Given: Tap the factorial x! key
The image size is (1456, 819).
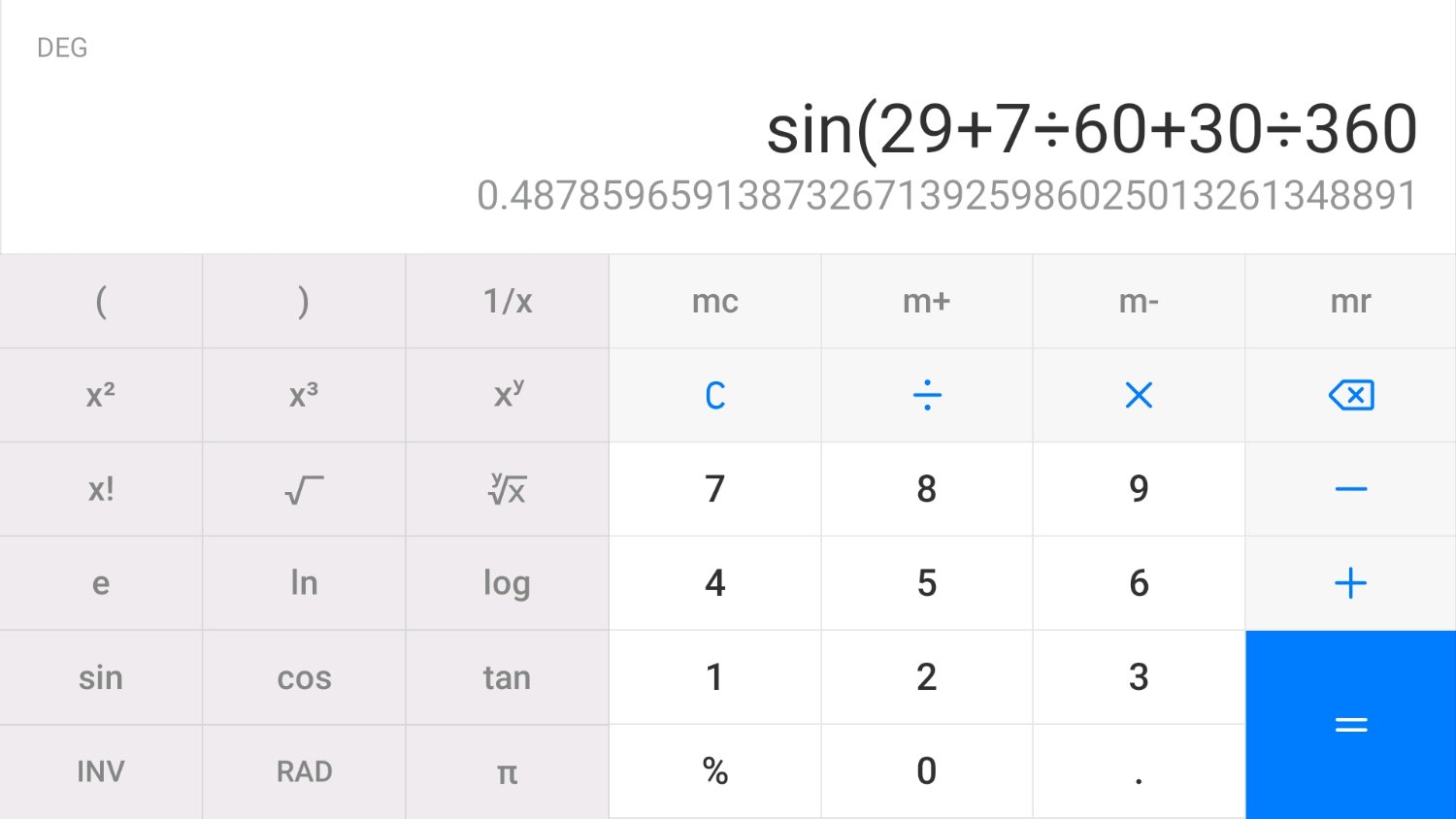Looking at the screenshot, I should (x=101, y=489).
